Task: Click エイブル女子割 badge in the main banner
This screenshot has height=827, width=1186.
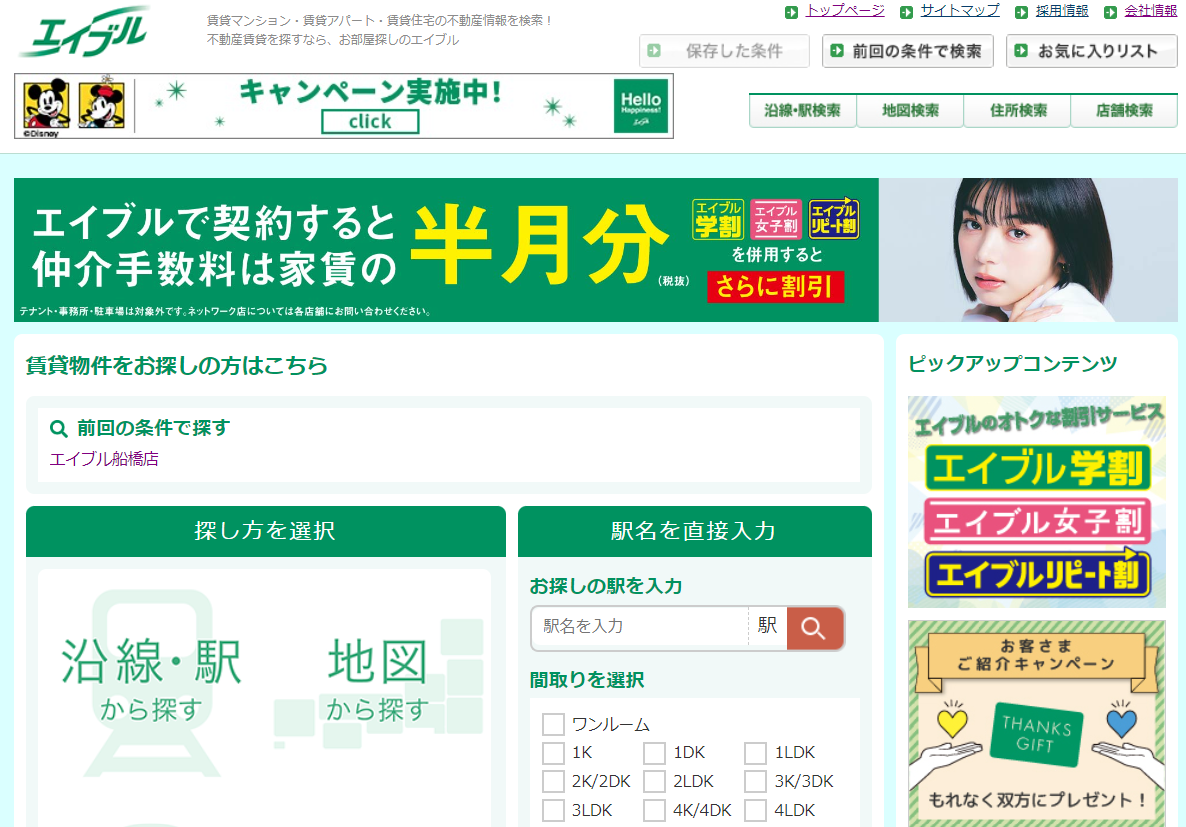Action: tap(775, 219)
